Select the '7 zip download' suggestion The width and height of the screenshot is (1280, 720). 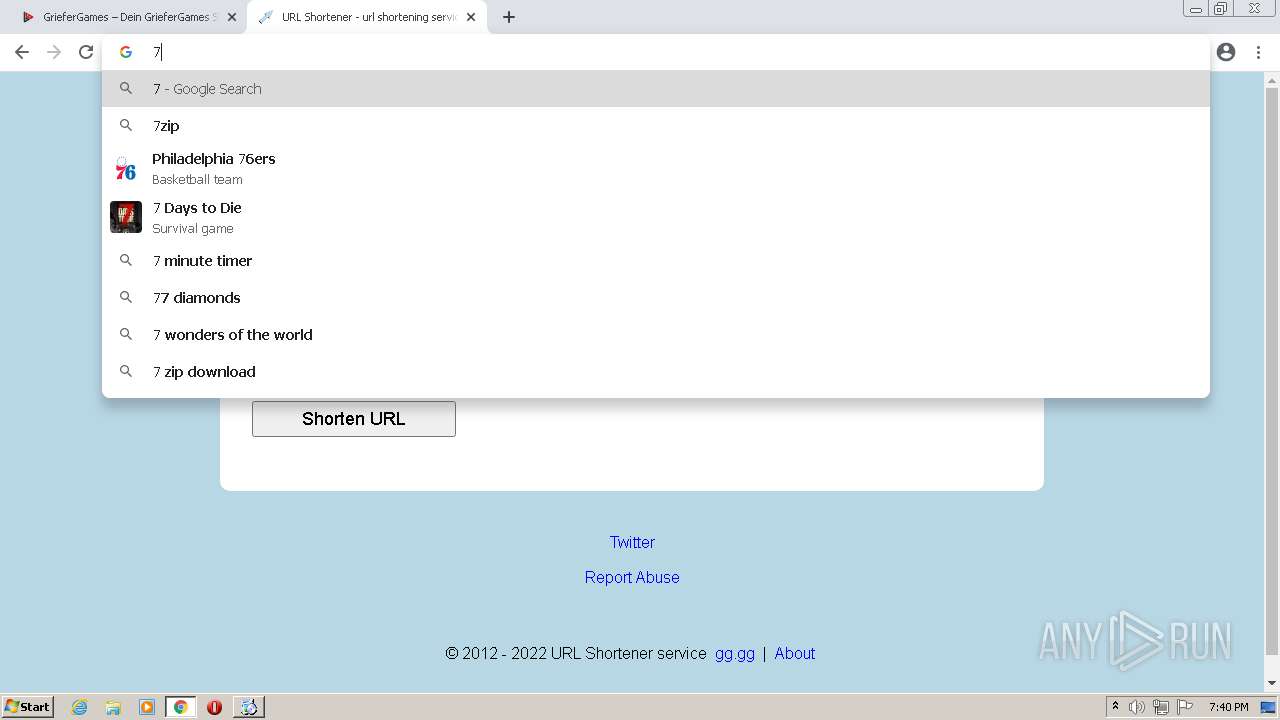pos(656,371)
